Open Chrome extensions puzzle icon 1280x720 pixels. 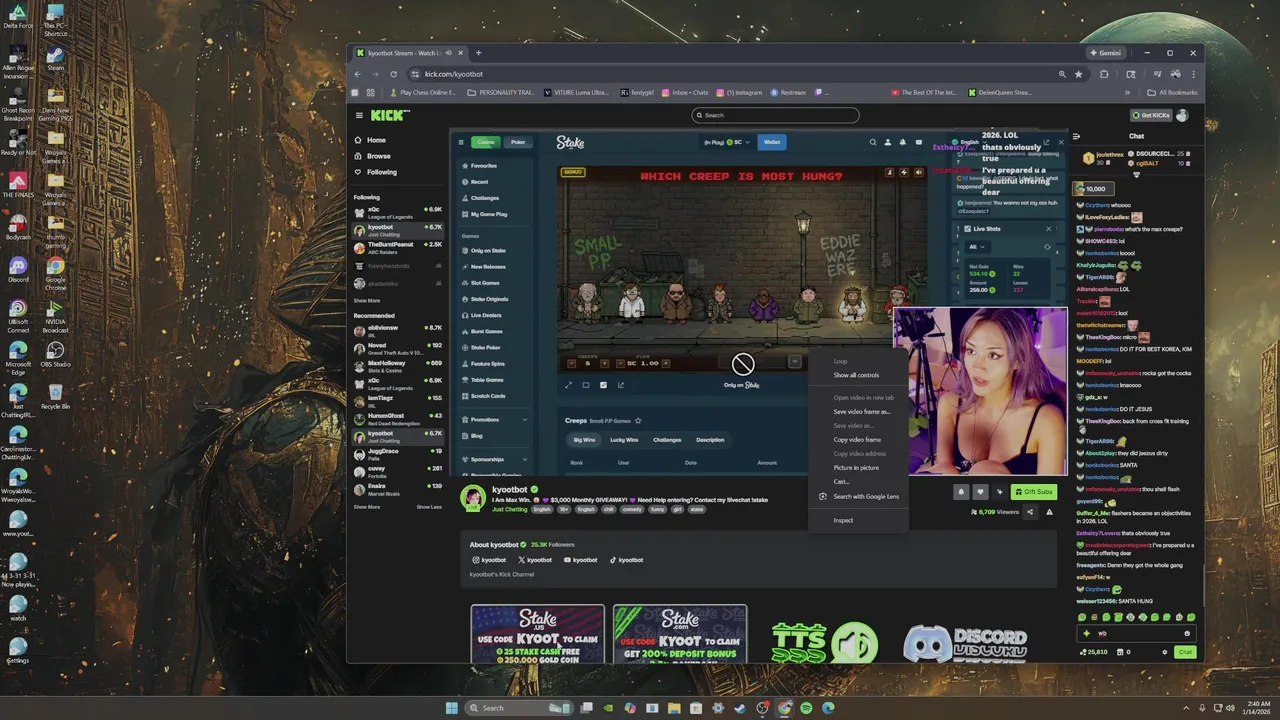(x=1104, y=74)
